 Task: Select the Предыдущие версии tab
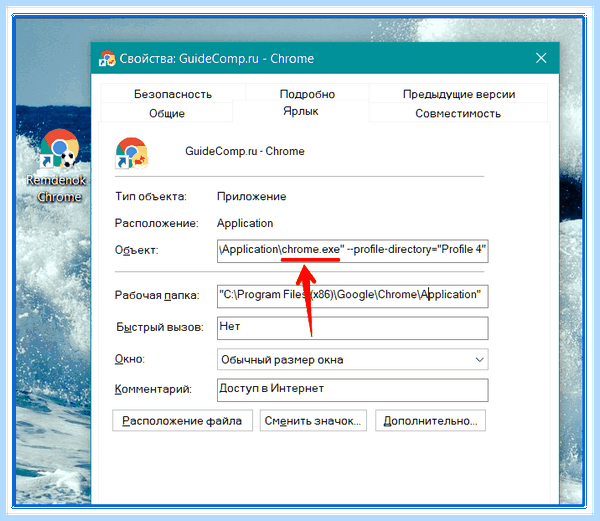(458, 94)
